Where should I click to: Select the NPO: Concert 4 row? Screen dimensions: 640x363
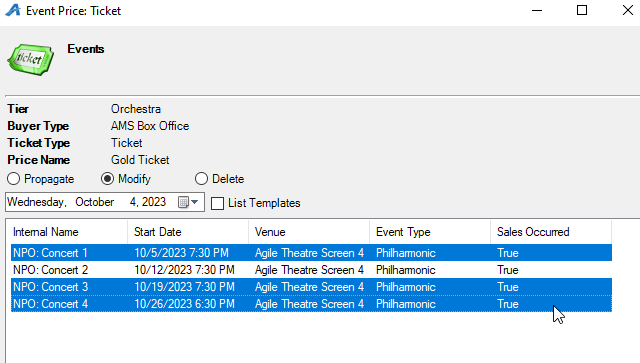pyautogui.click(x=311, y=304)
